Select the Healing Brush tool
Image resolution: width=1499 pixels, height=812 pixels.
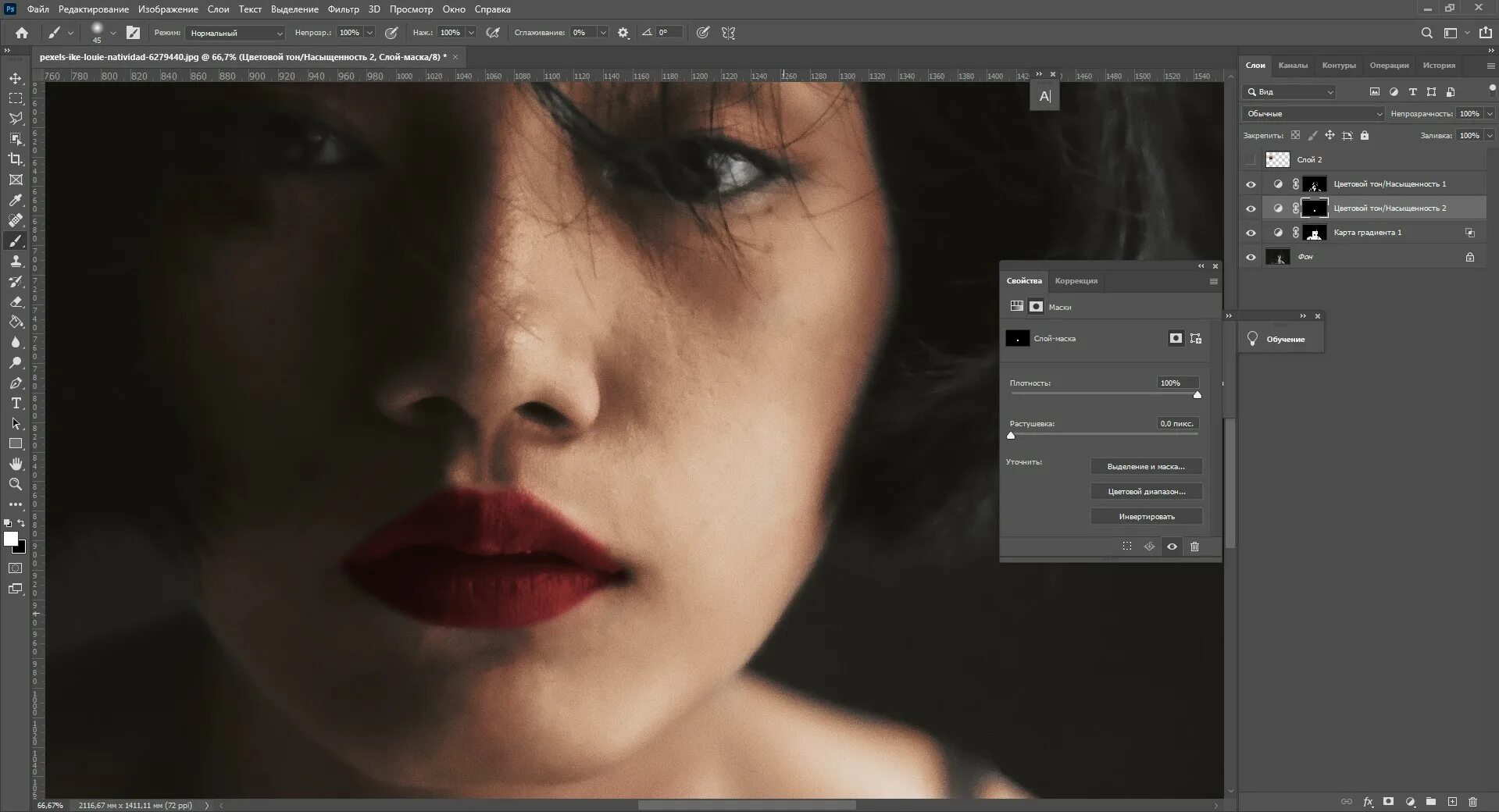16,220
